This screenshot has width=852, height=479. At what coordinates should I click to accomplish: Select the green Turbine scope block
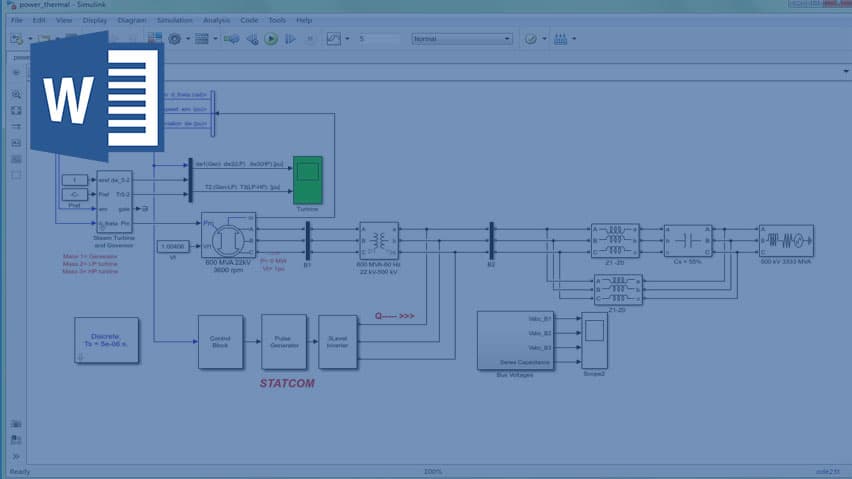click(x=308, y=180)
